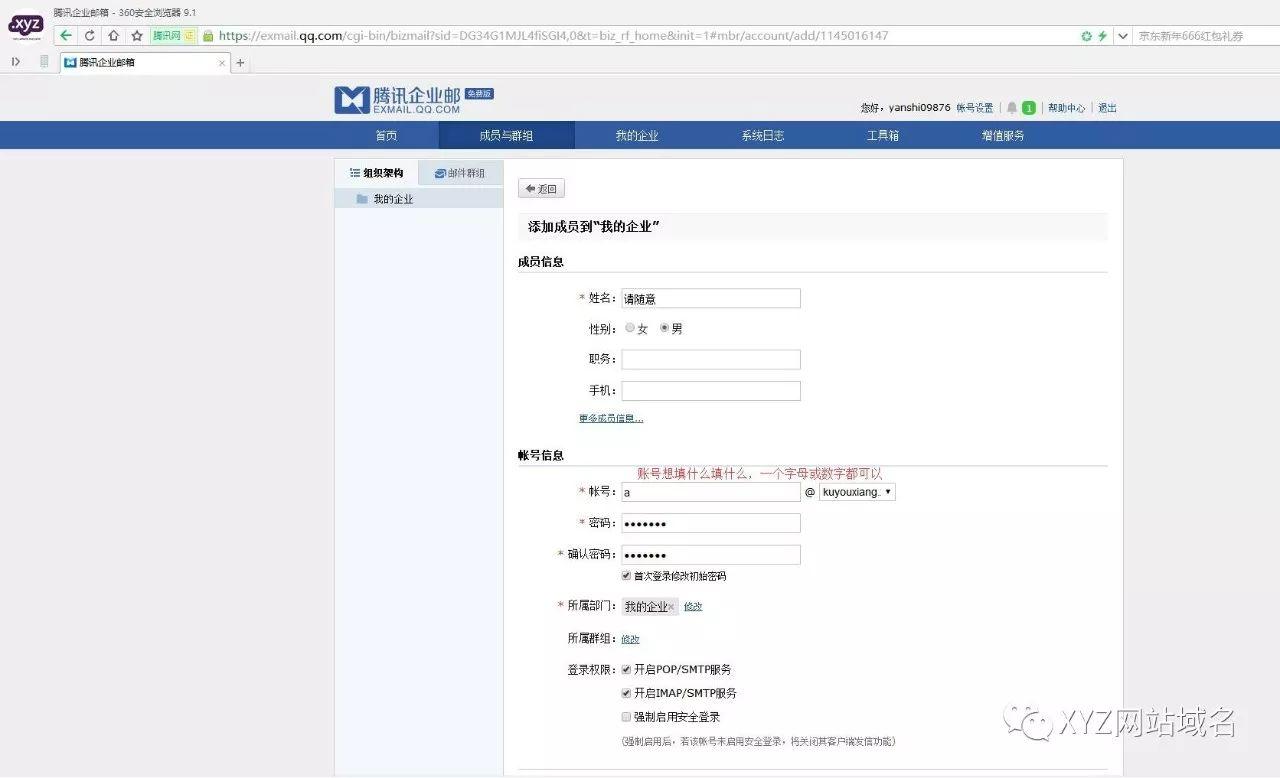The width and height of the screenshot is (1280, 778).
Task: Click the Tencent Exmail logo icon
Action: [348, 99]
